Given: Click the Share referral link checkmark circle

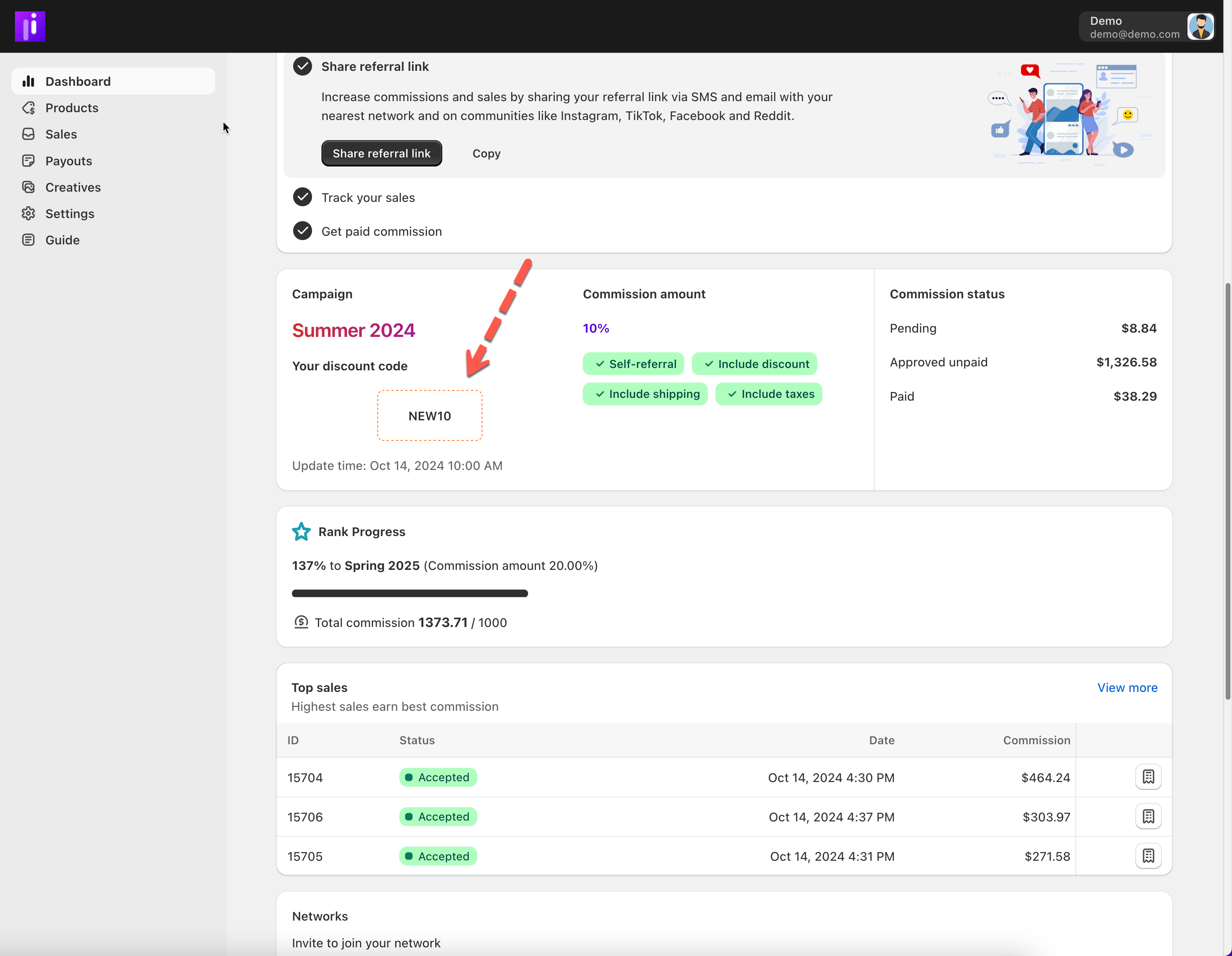Looking at the screenshot, I should pos(302,67).
